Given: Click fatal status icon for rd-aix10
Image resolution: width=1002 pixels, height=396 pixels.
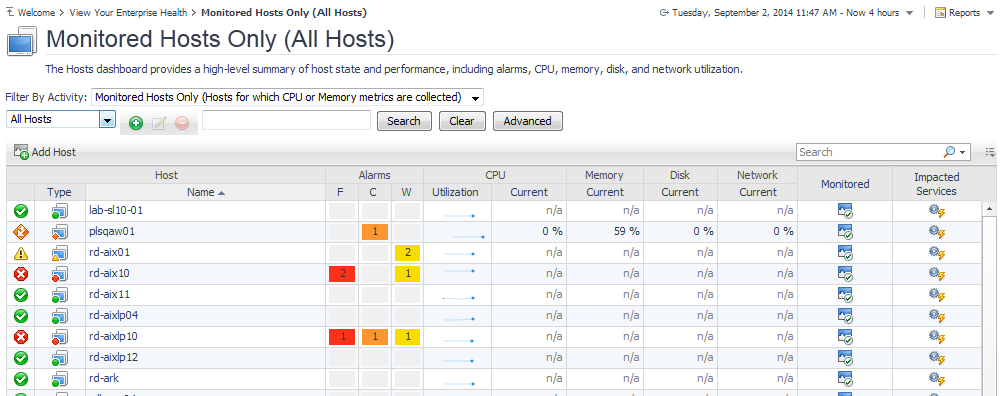Looking at the screenshot, I should click(x=20, y=273).
